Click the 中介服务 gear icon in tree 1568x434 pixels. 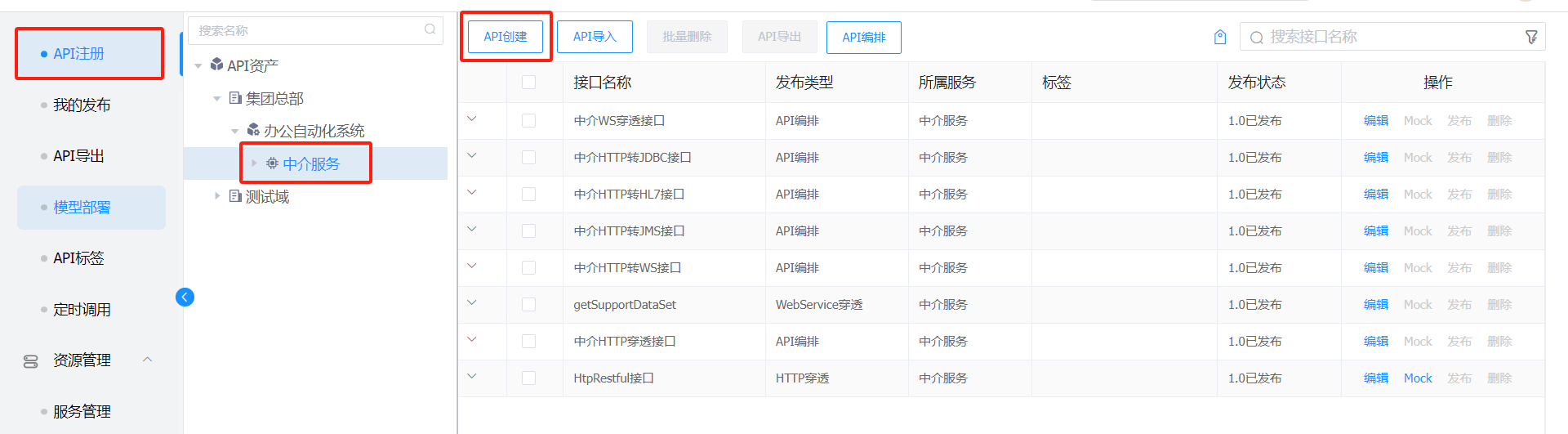272,163
